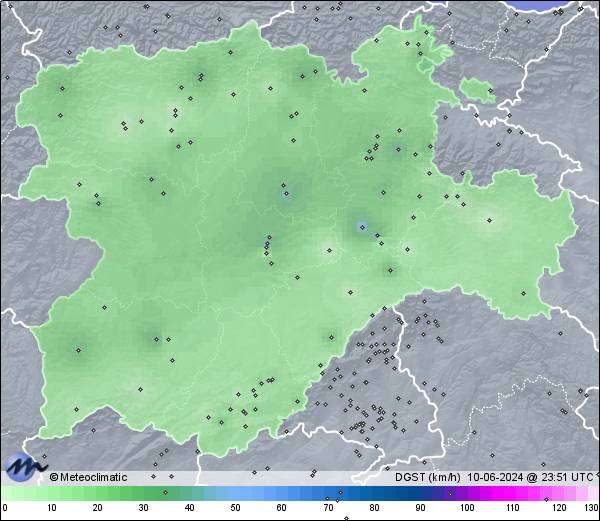This screenshot has height=521, width=600.
Task: Click the DGST (km/h) label
Action: tap(428, 477)
